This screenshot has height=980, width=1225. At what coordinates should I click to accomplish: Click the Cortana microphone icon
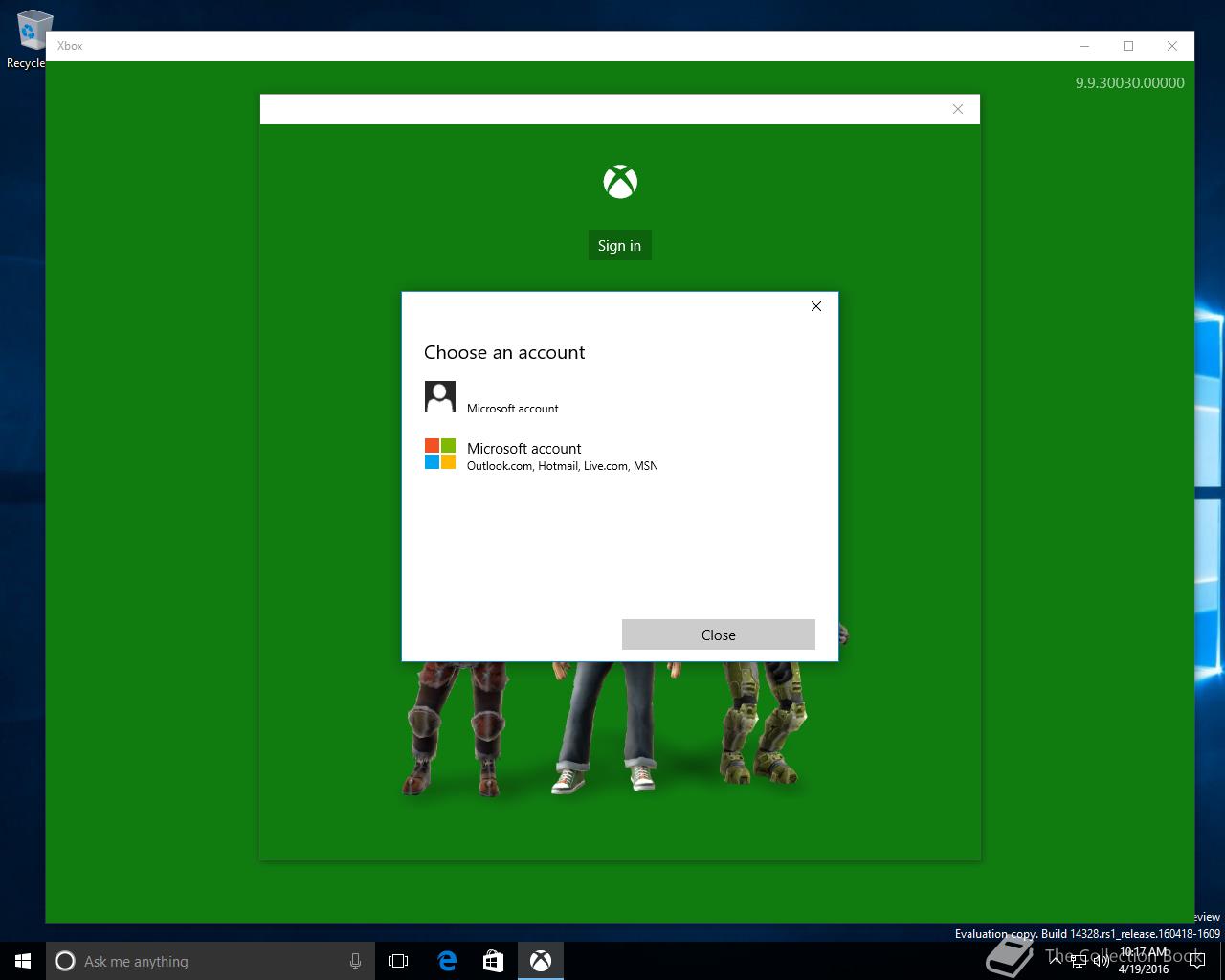tap(355, 961)
